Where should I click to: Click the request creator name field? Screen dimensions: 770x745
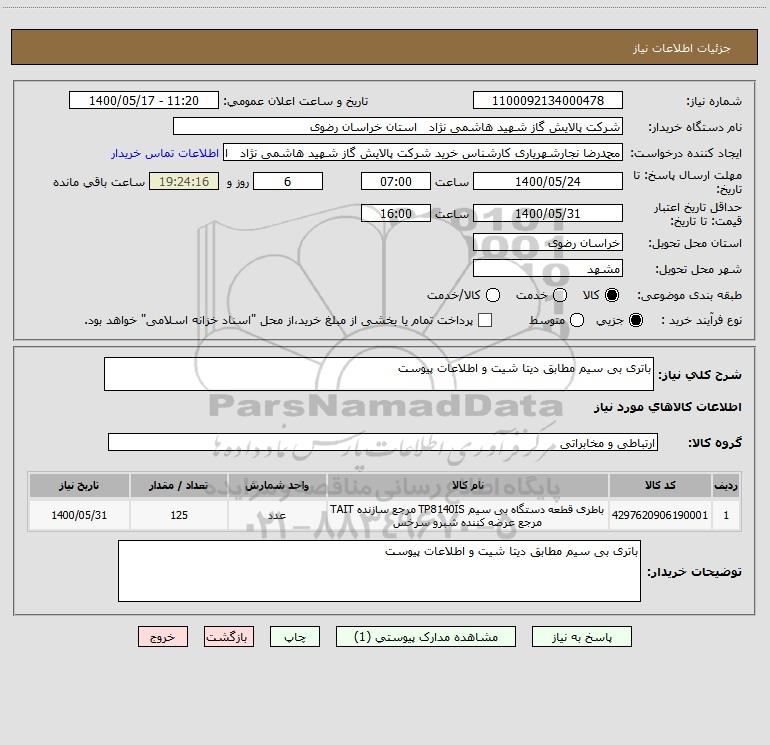423,153
